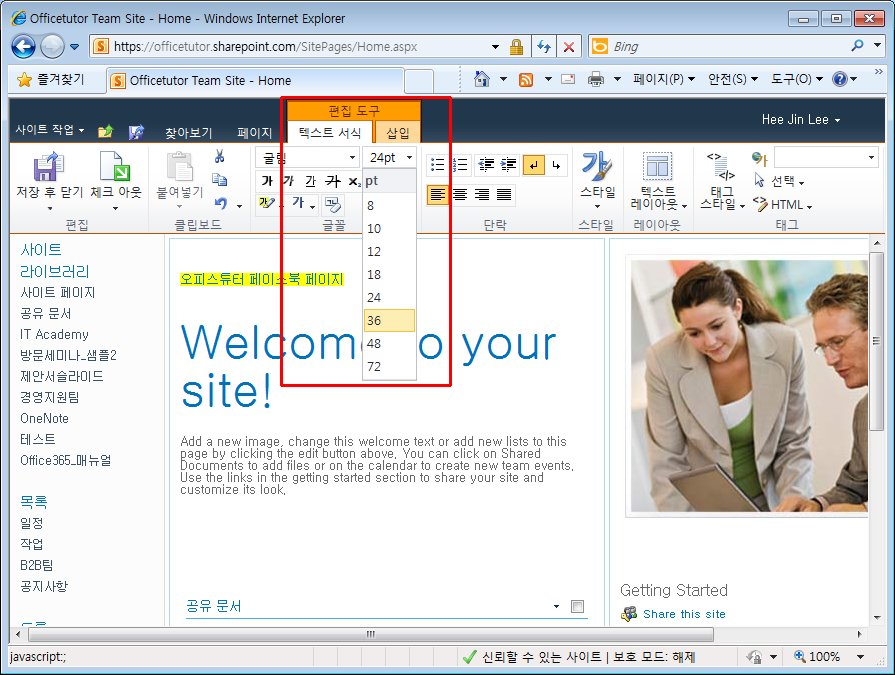Click the RSS feeds toolbar icon

[x=526, y=79]
